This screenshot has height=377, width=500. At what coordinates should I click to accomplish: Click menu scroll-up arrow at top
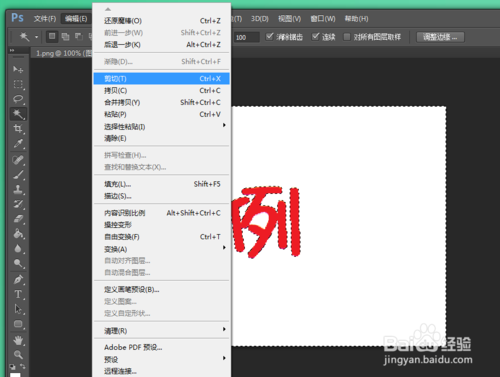pos(108,9)
